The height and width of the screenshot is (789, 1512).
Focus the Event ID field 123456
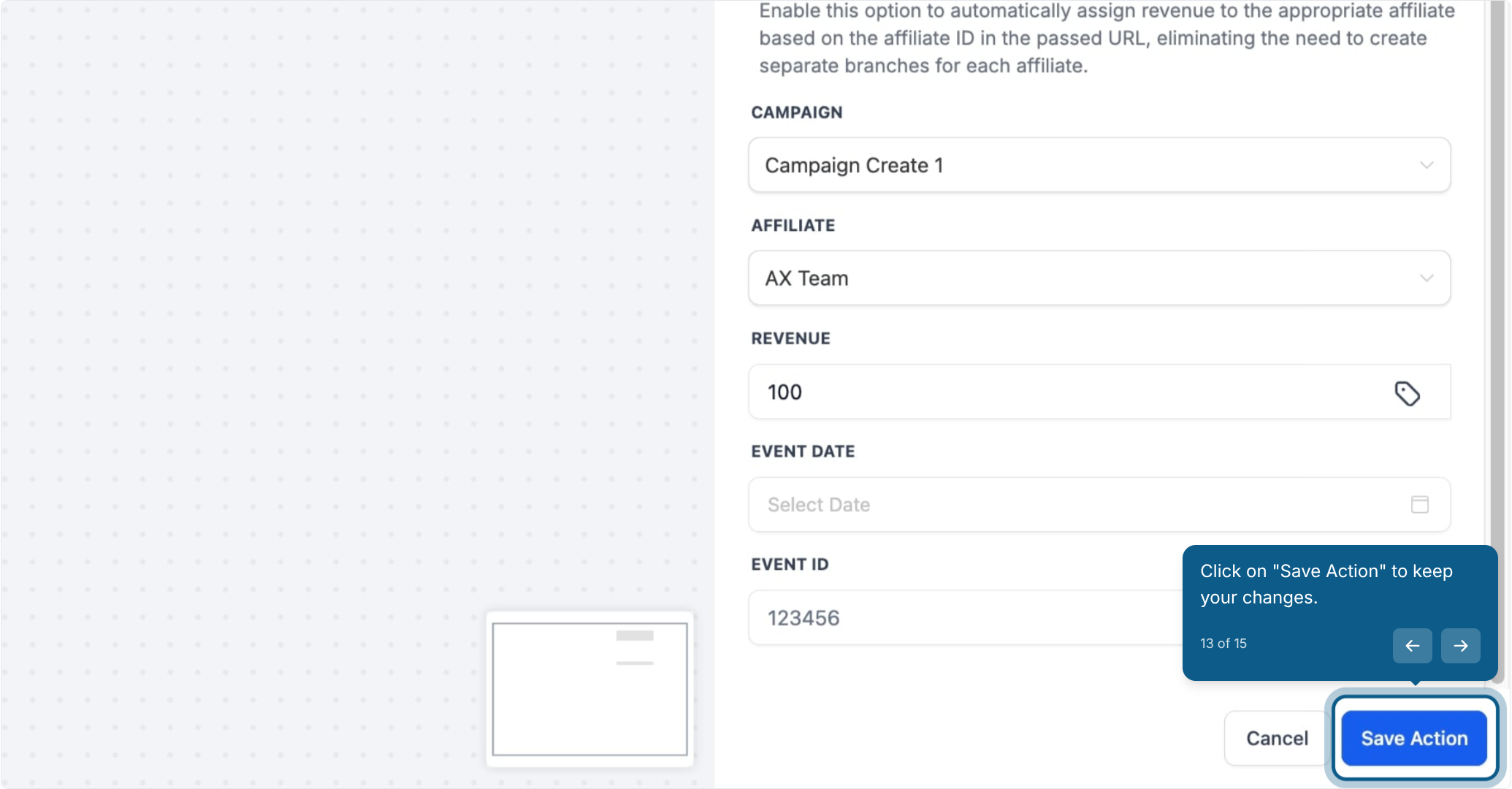(965, 618)
